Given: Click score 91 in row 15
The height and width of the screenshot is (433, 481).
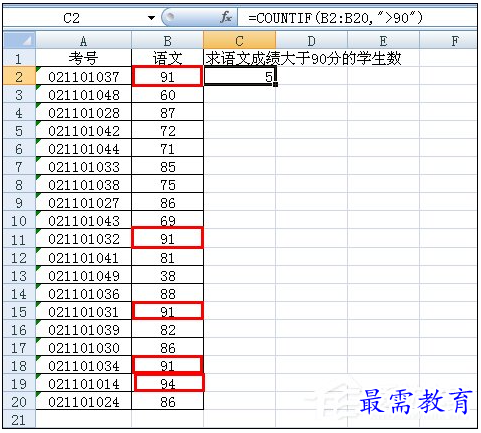Looking at the screenshot, I should pyautogui.click(x=167, y=311).
